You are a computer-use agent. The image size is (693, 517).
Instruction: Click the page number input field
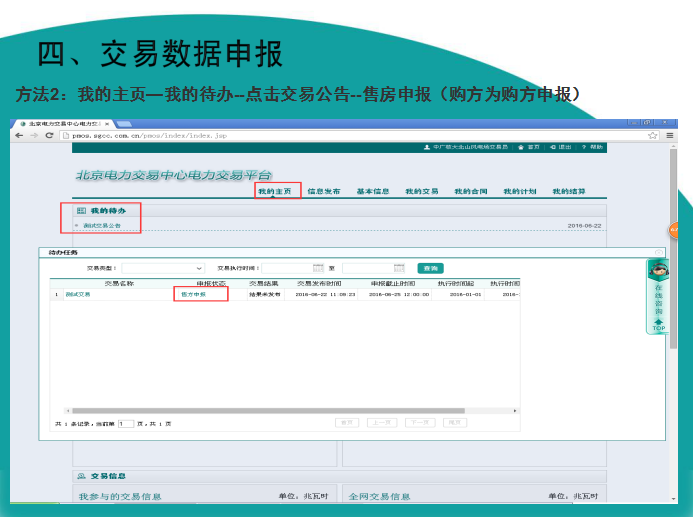(x=126, y=424)
